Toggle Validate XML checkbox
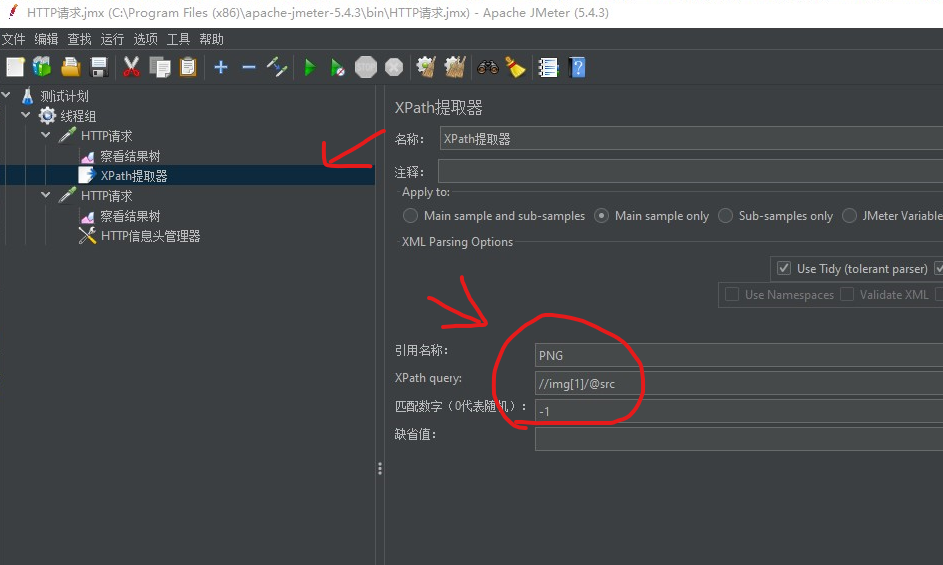The width and height of the screenshot is (943, 565). 847,294
